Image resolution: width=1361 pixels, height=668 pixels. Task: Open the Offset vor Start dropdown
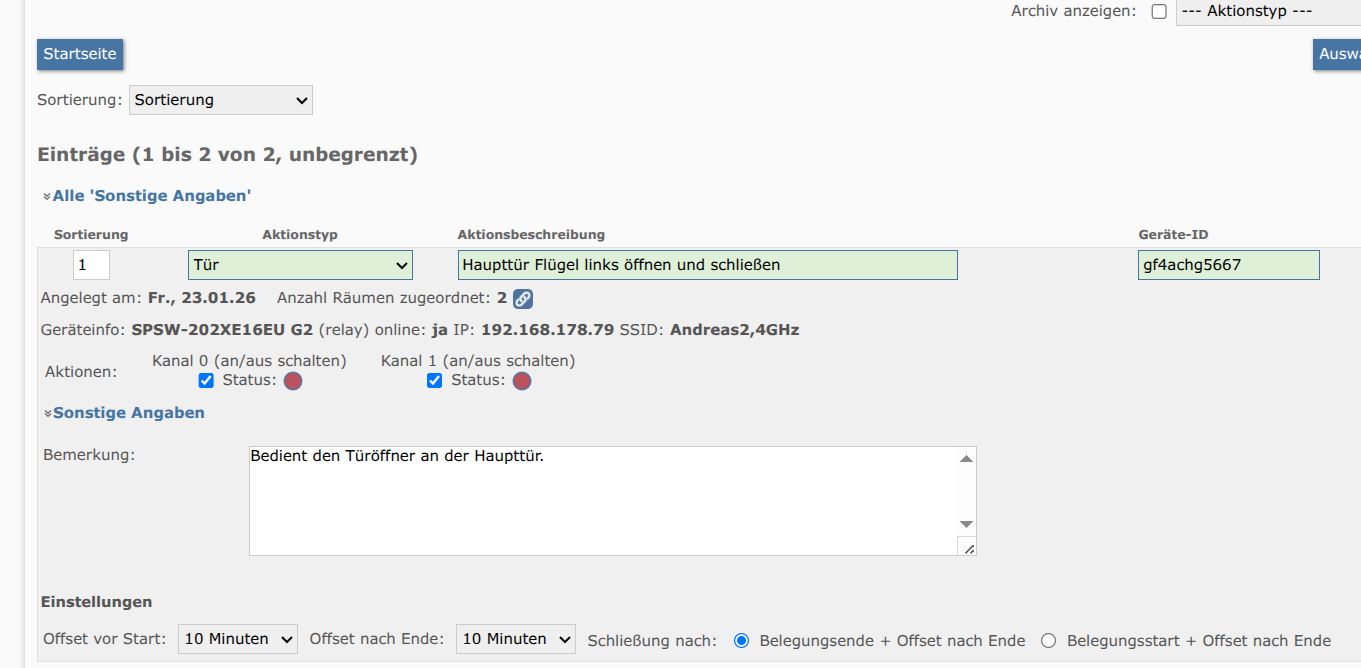coord(238,639)
